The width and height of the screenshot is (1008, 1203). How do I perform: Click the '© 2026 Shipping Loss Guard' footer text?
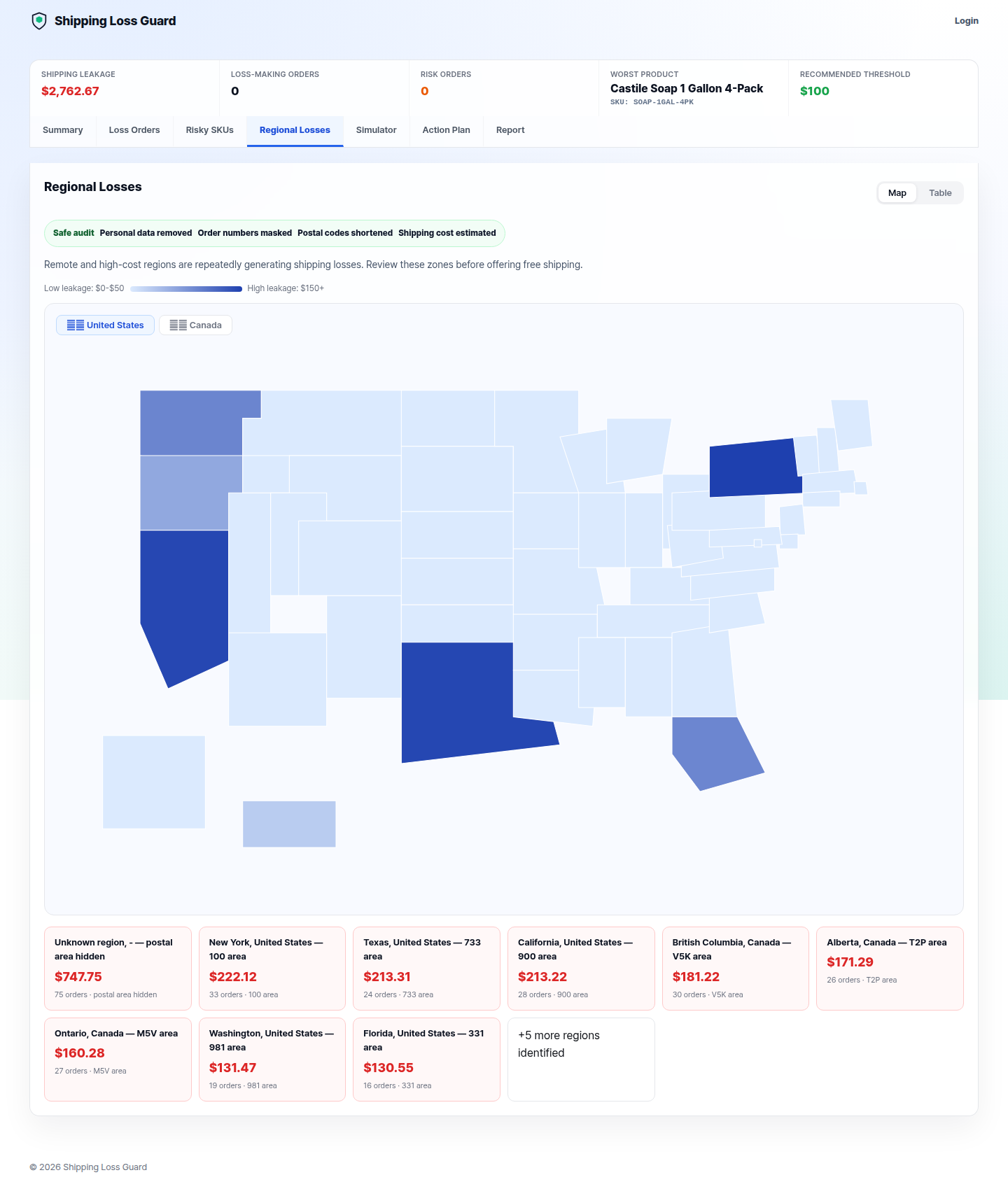tap(88, 1167)
